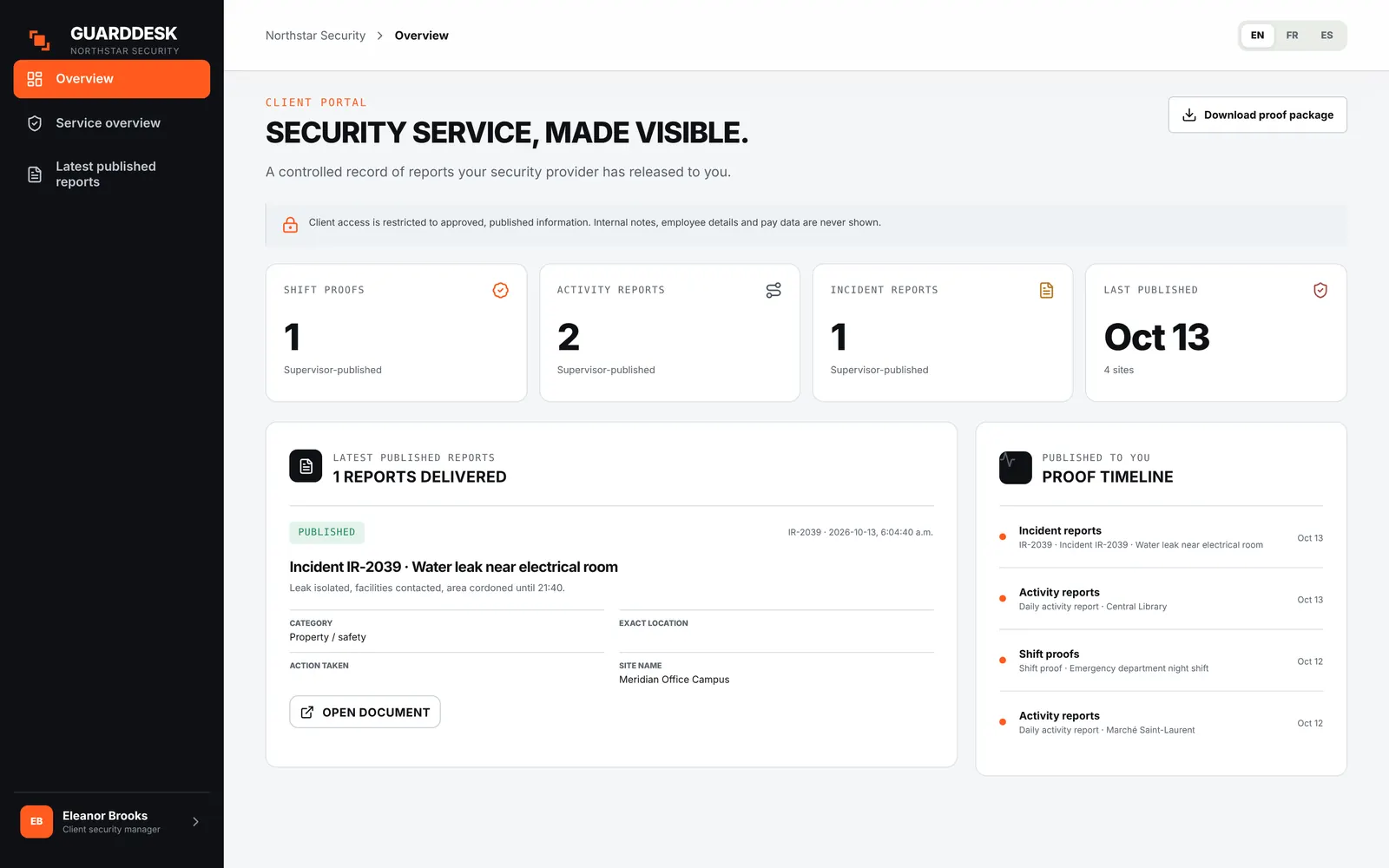
Task: Click the Shift Proofs stat card
Action: 396,332
